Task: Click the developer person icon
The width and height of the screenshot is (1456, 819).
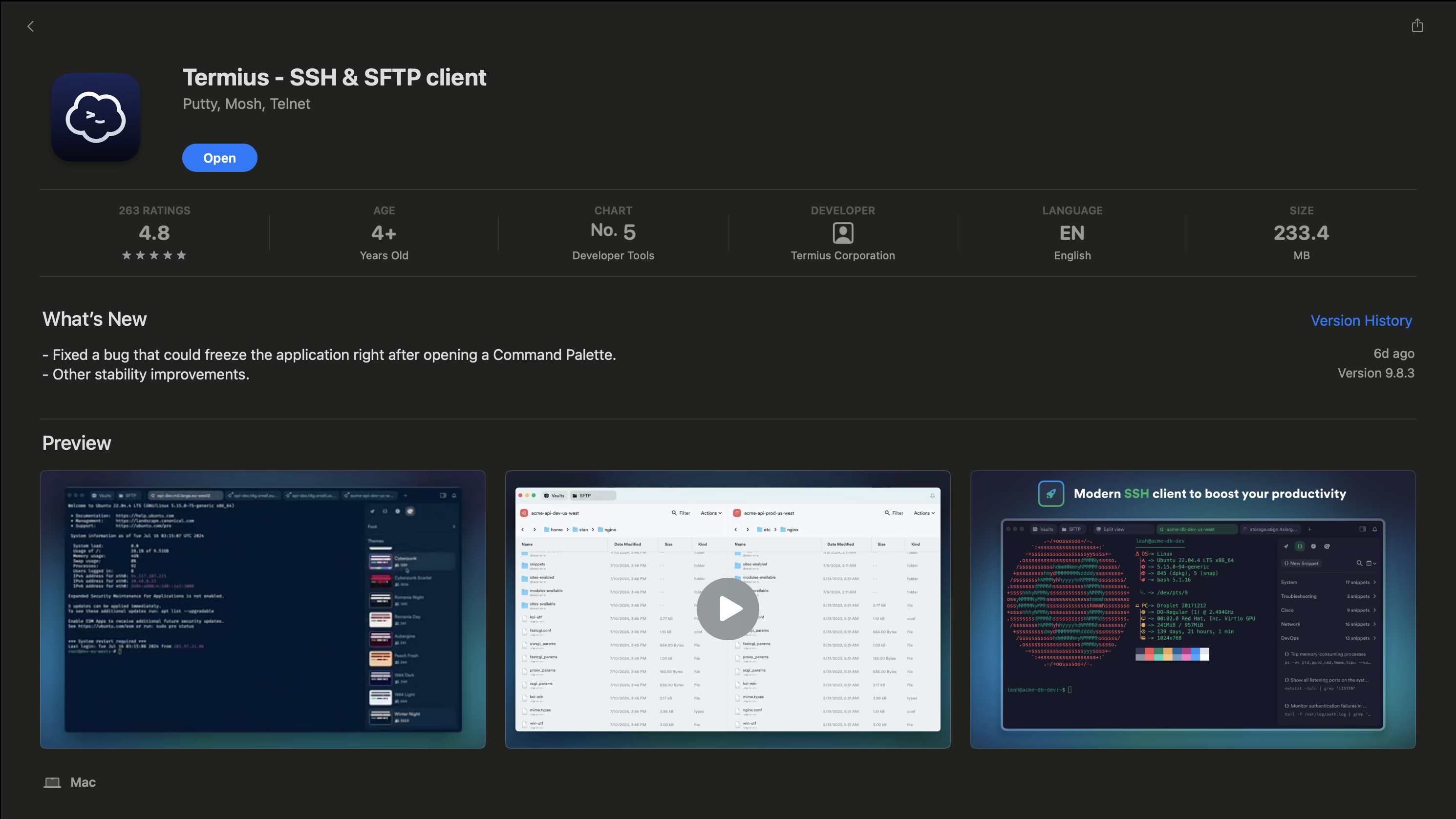Action: 843,232
